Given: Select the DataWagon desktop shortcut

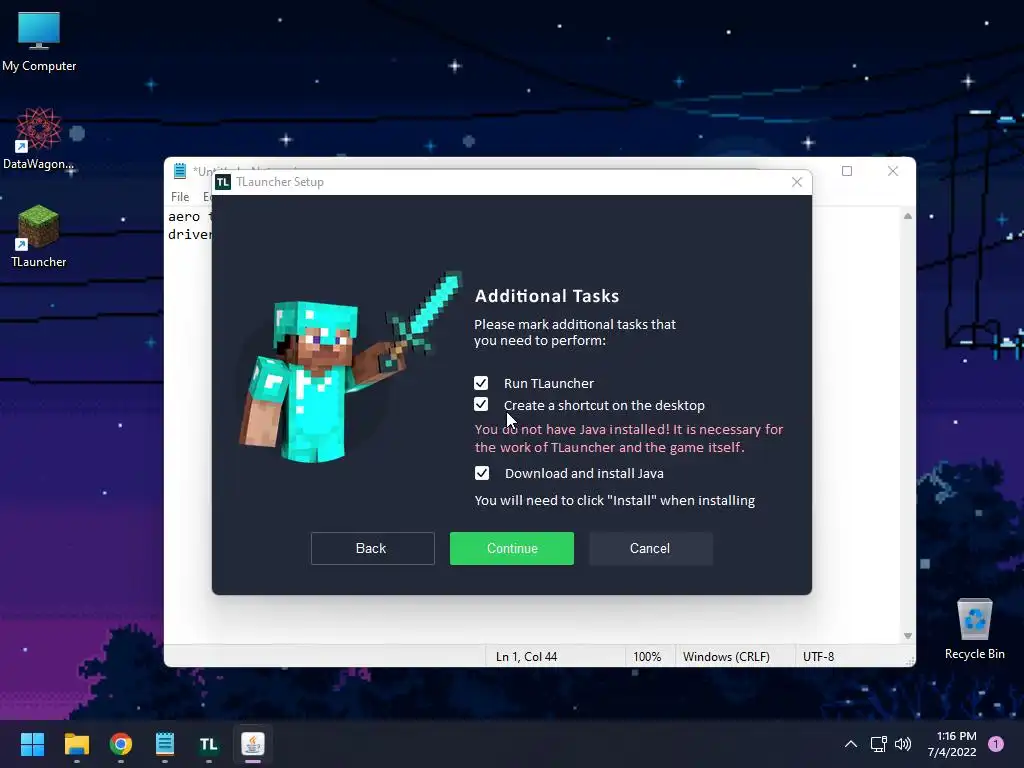Looking at the screenshot, I should click(x=39, y=138).
